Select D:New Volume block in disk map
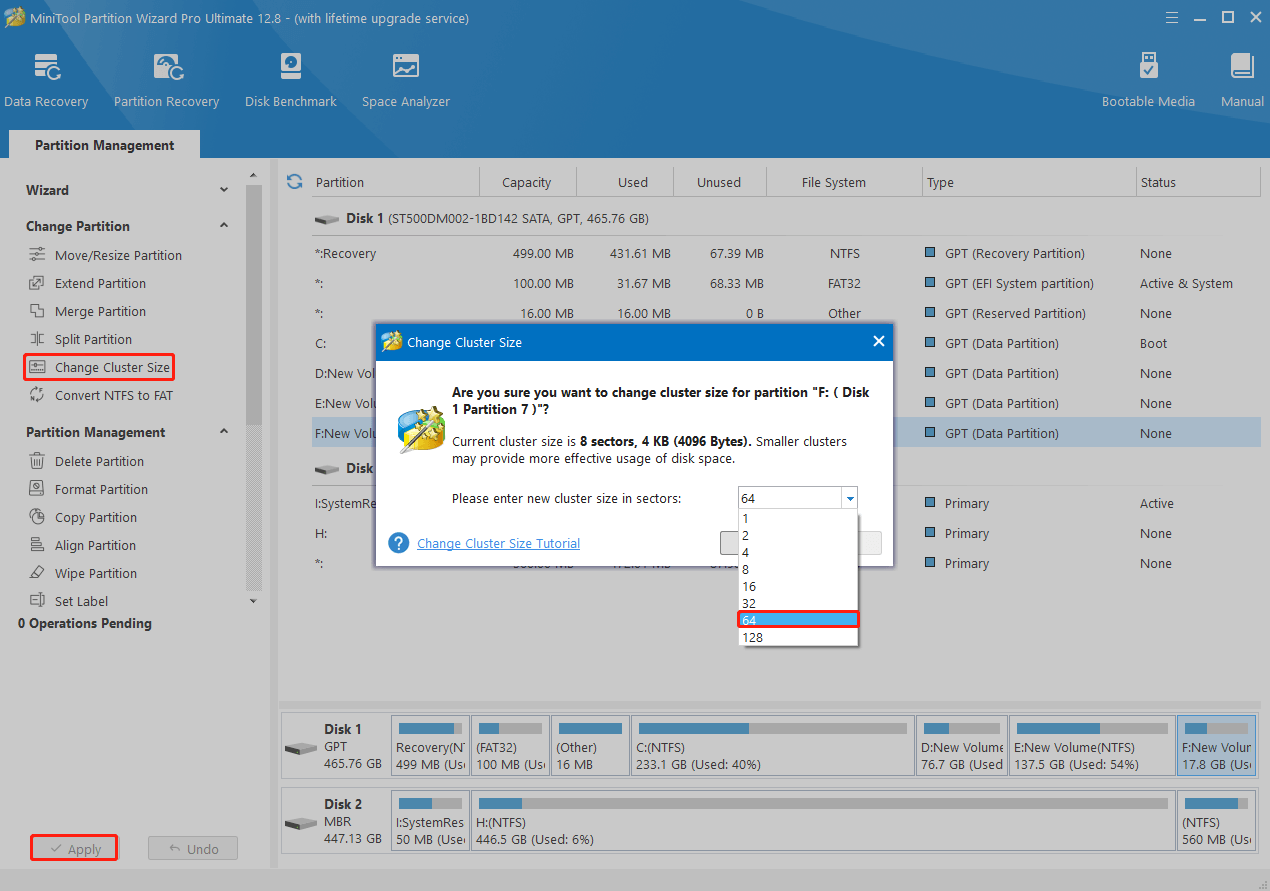 (961, 746)
